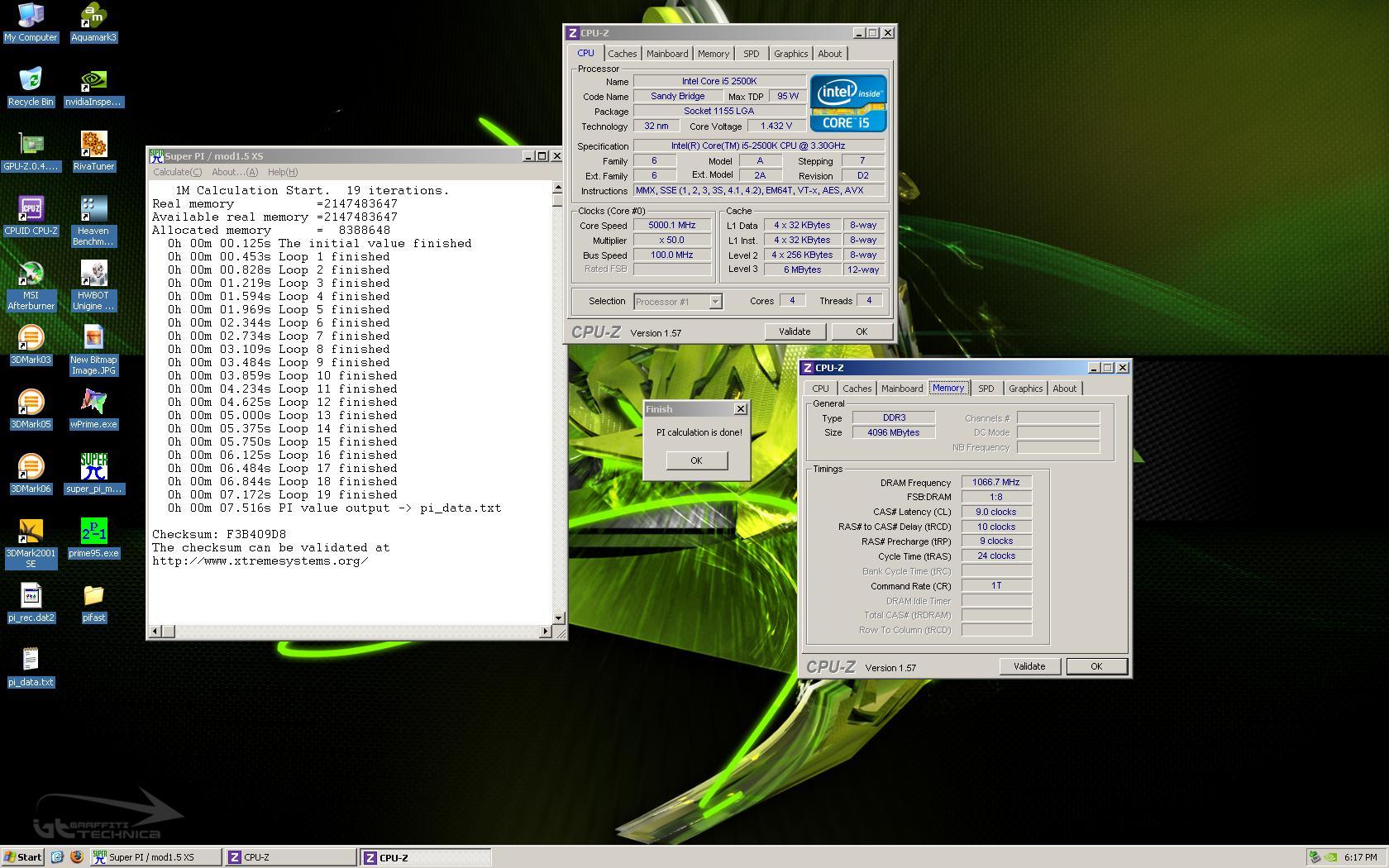The image size is (1389, 868).
Task: Open the Start menu button
Action: (23, 857)
